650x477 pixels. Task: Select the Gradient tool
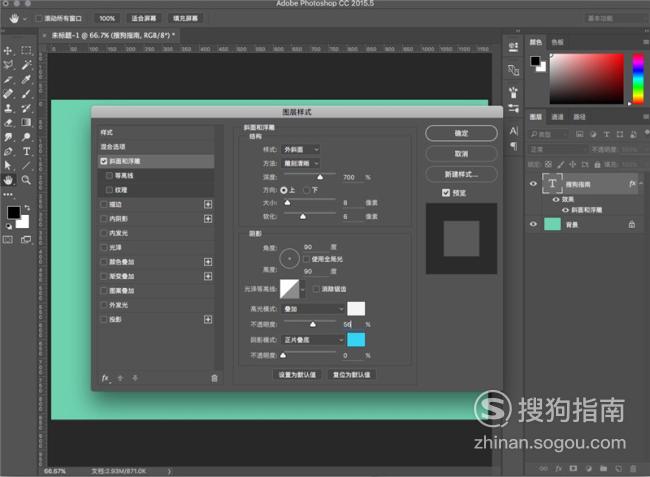[26, 123]
